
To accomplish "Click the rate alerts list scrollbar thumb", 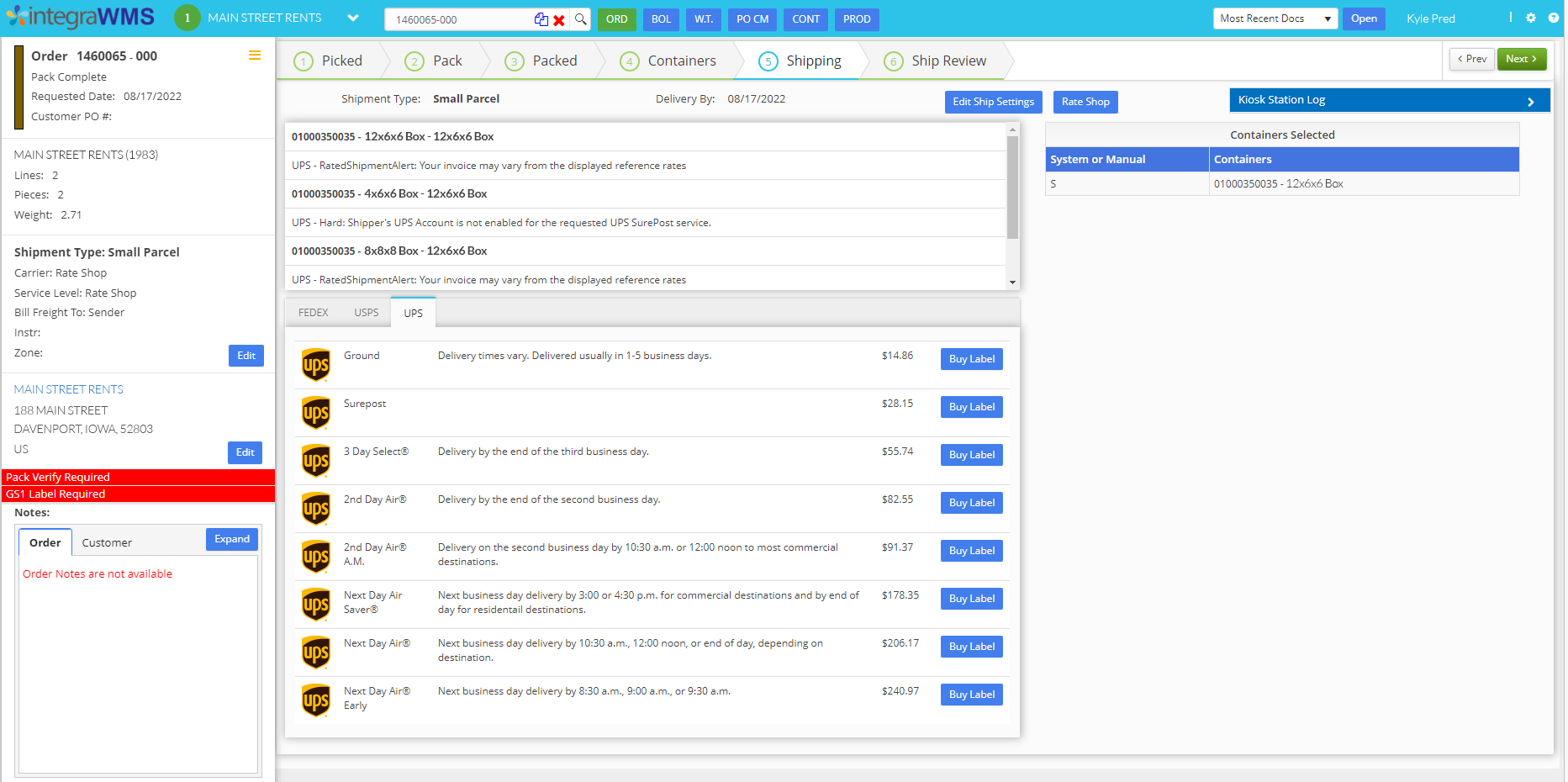I will 1012,187.
